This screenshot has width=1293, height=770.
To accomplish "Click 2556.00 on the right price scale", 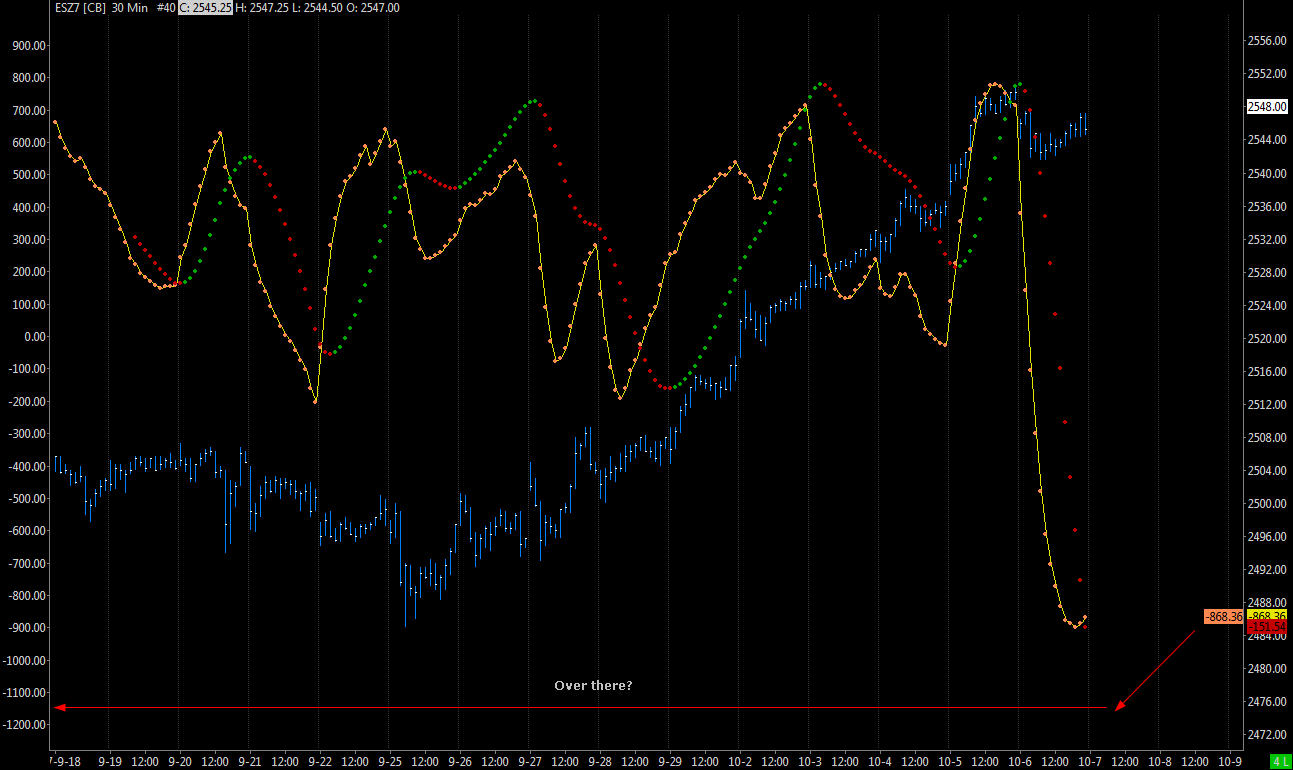I will click(1265, 41).
